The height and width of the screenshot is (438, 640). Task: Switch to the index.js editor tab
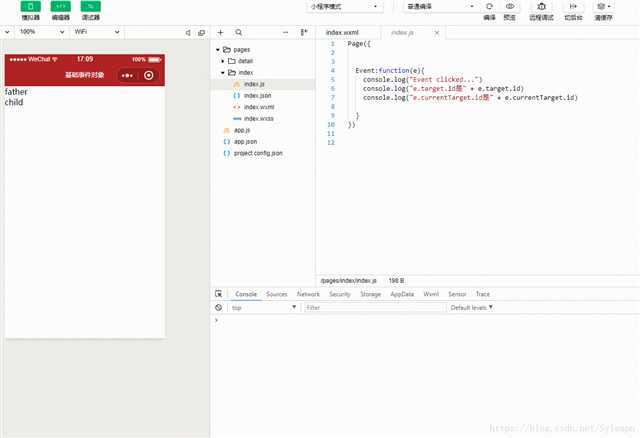(x=402, y=33)
